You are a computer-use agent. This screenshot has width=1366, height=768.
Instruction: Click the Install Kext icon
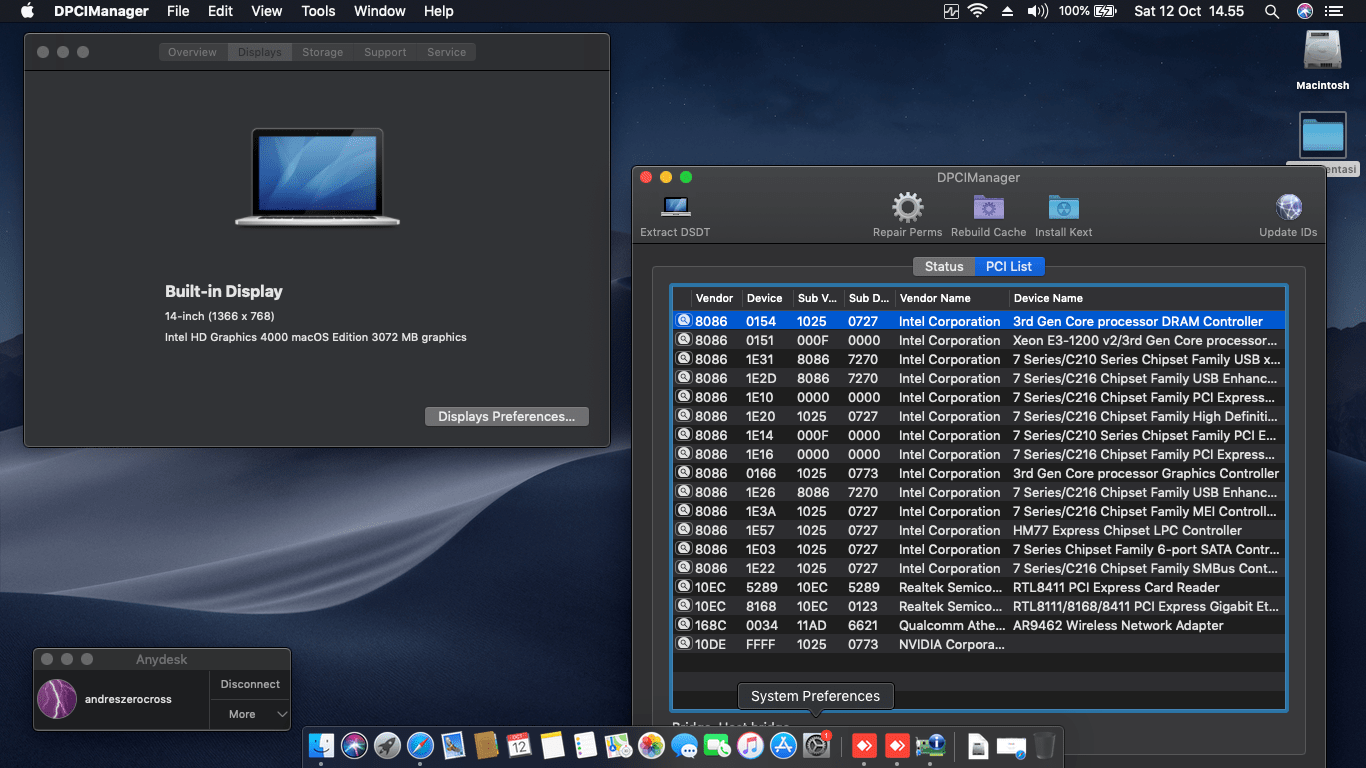click(1063, 208)
